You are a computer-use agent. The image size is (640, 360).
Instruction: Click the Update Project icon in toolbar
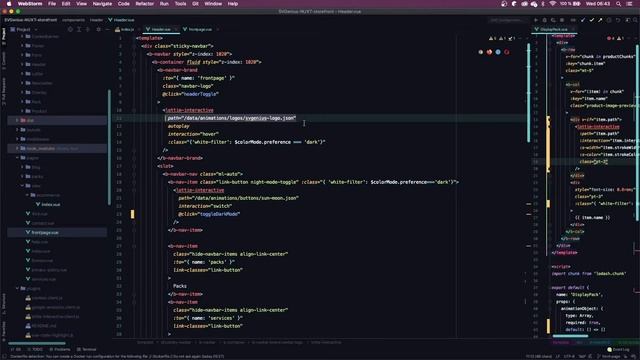pyautogui.click(x=583, y=20)
